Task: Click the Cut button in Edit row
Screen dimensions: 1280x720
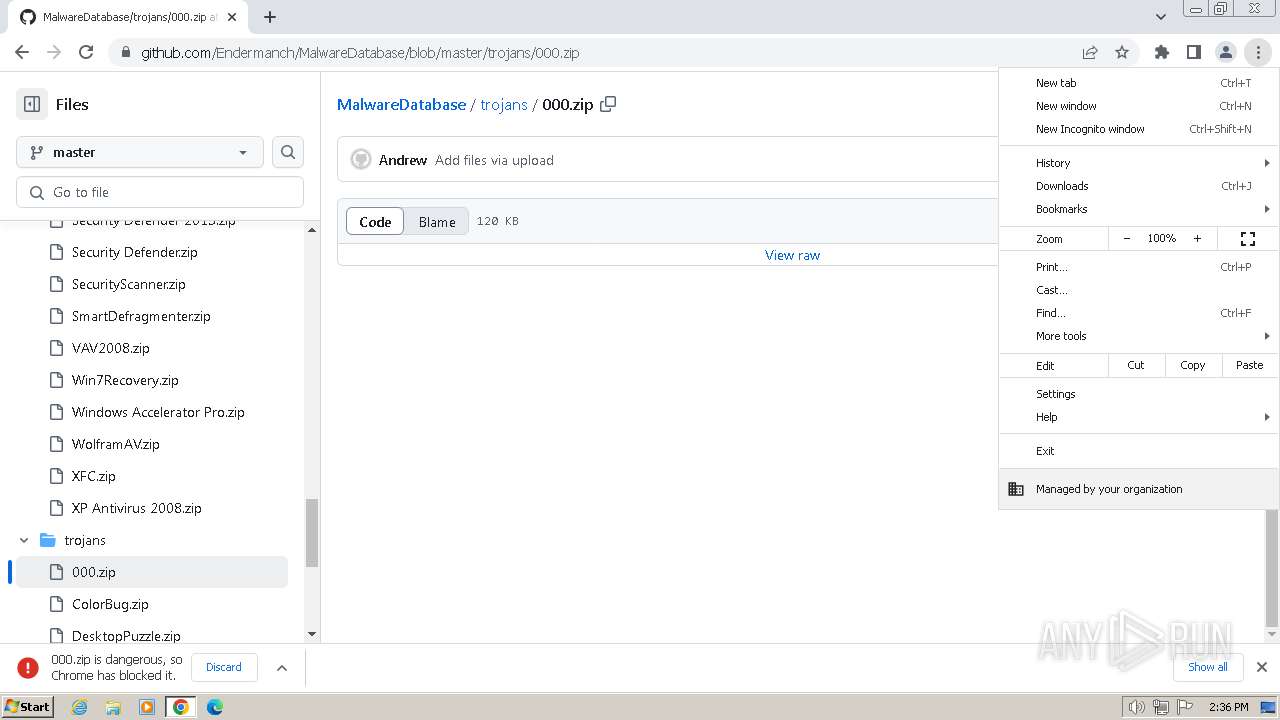Action: [x=1136, y=365]
